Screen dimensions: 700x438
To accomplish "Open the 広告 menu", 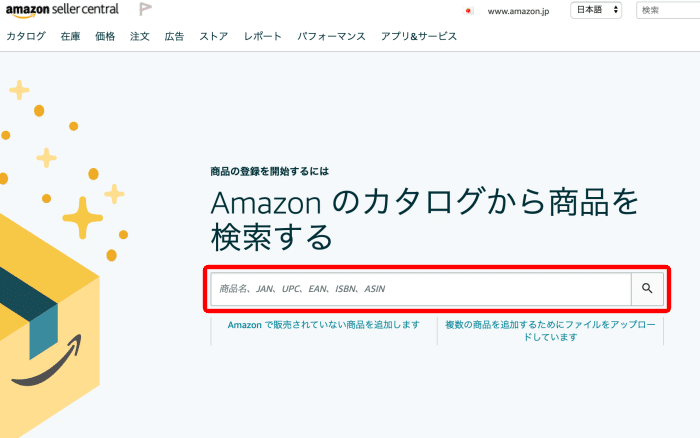I will pyautogui.click(x=174, y=36).
